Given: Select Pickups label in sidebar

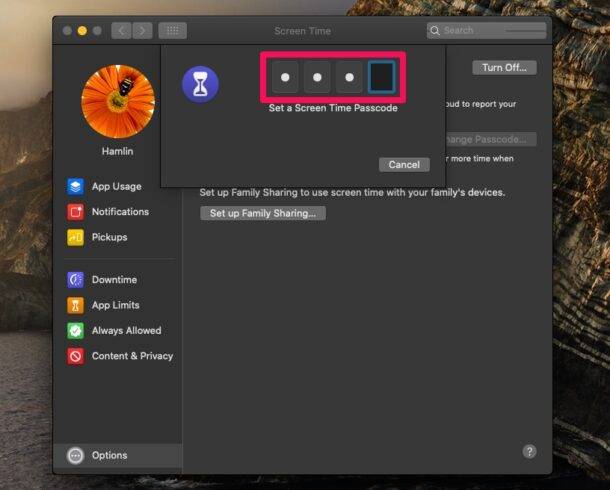Looking at the screenshot, I should click(x=109, y=237).
